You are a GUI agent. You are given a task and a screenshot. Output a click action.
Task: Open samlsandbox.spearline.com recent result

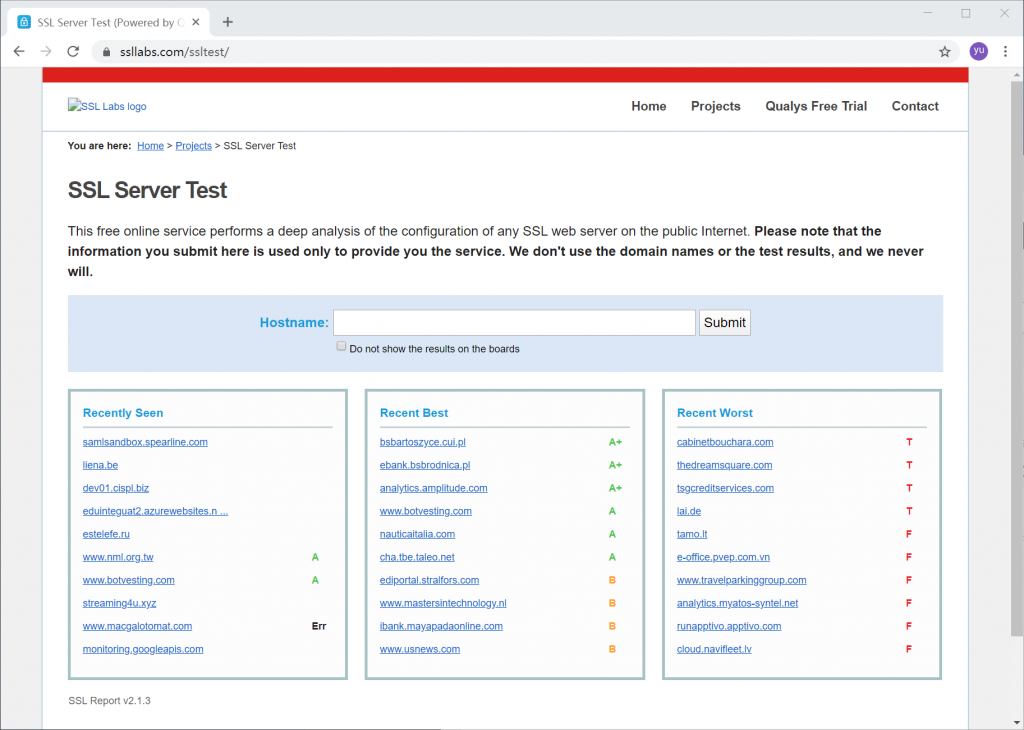pos(145,442)
